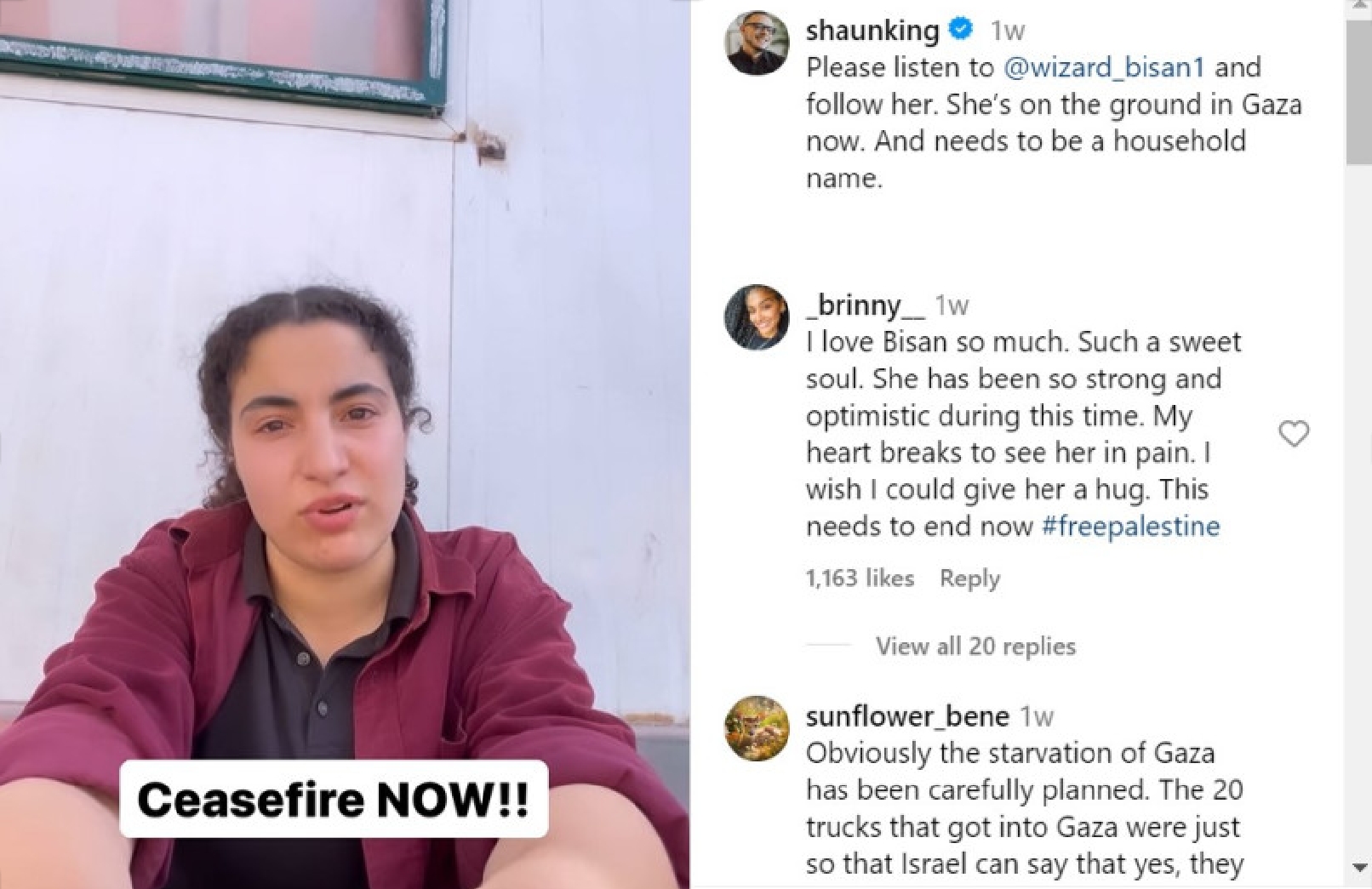Reply to _brinny__'s comment

point(969,578)
